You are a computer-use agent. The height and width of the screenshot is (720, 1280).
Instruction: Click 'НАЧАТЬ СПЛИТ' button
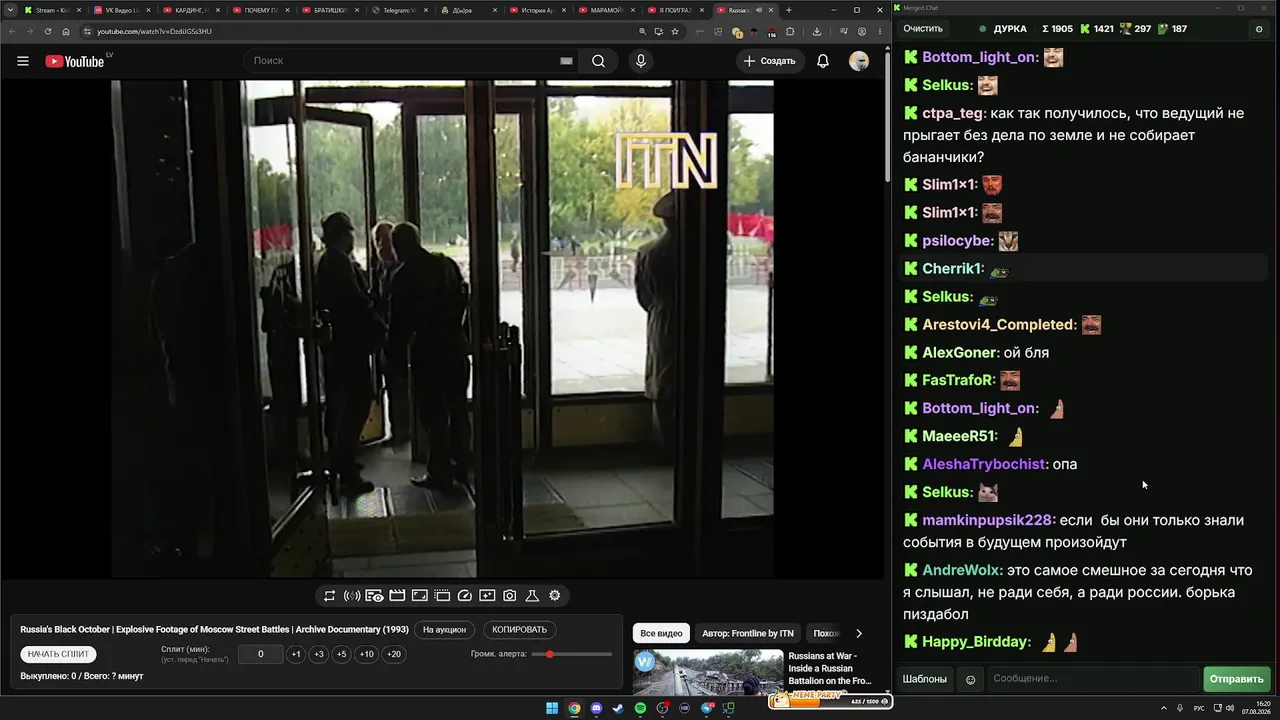tap(59, 654)
